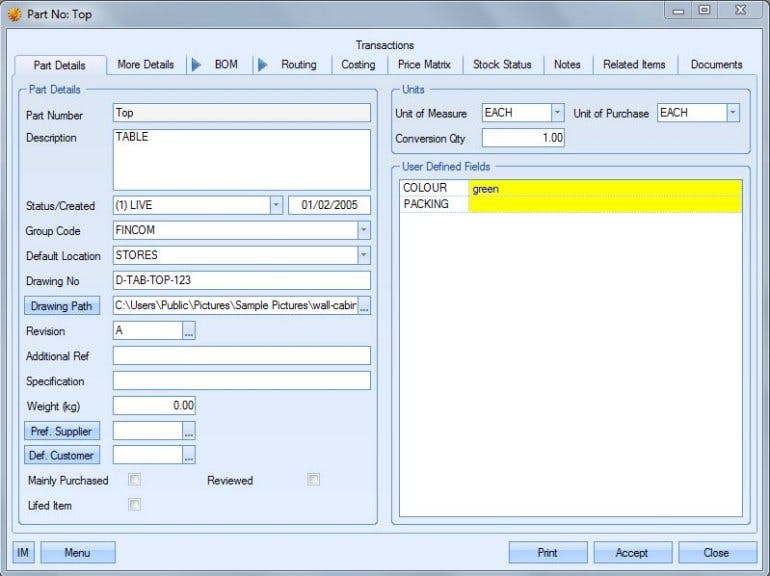
Task: Open the Routing tab
Action: (299, 65)
